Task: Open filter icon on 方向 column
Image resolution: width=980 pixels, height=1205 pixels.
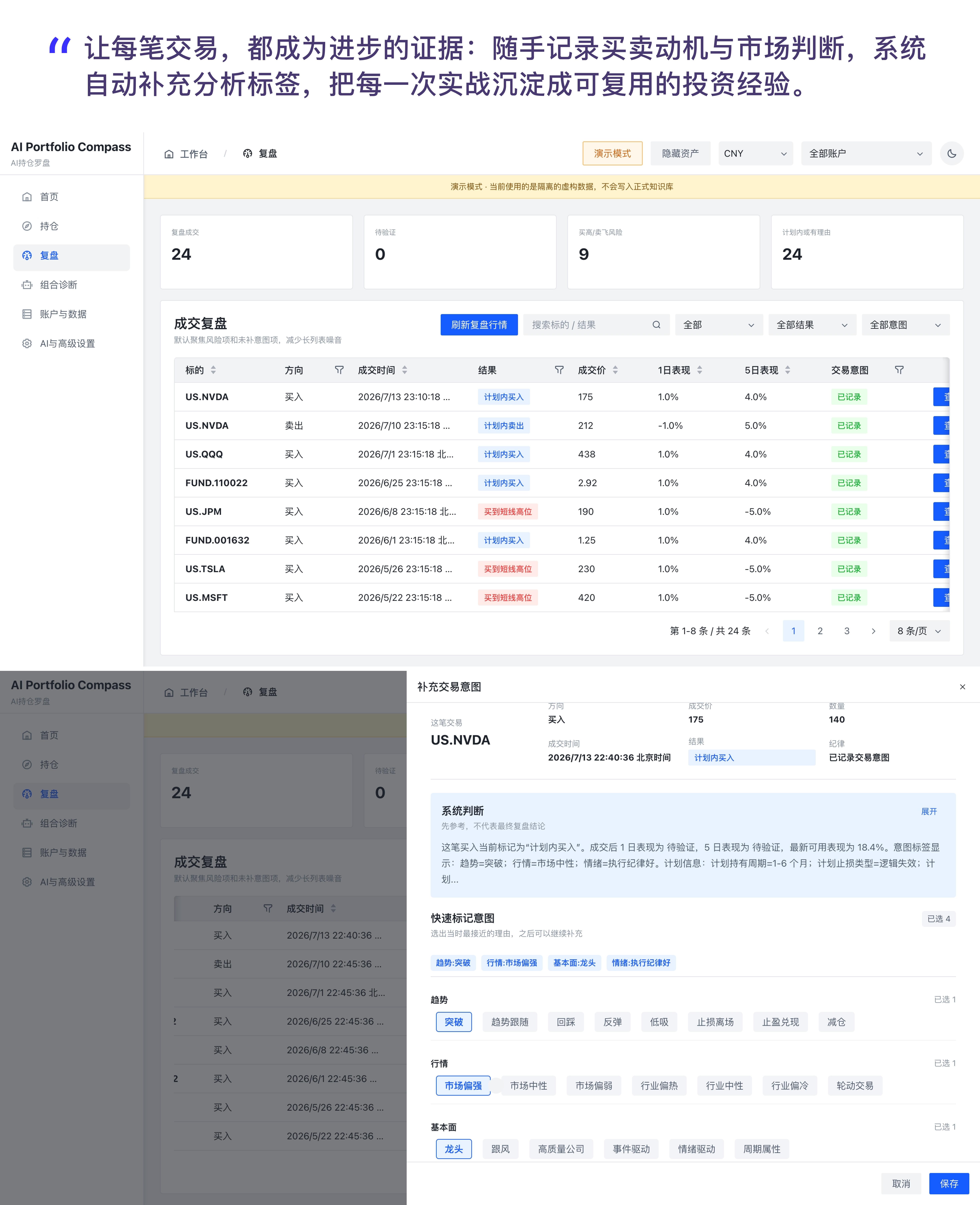Action: [339, 370]
